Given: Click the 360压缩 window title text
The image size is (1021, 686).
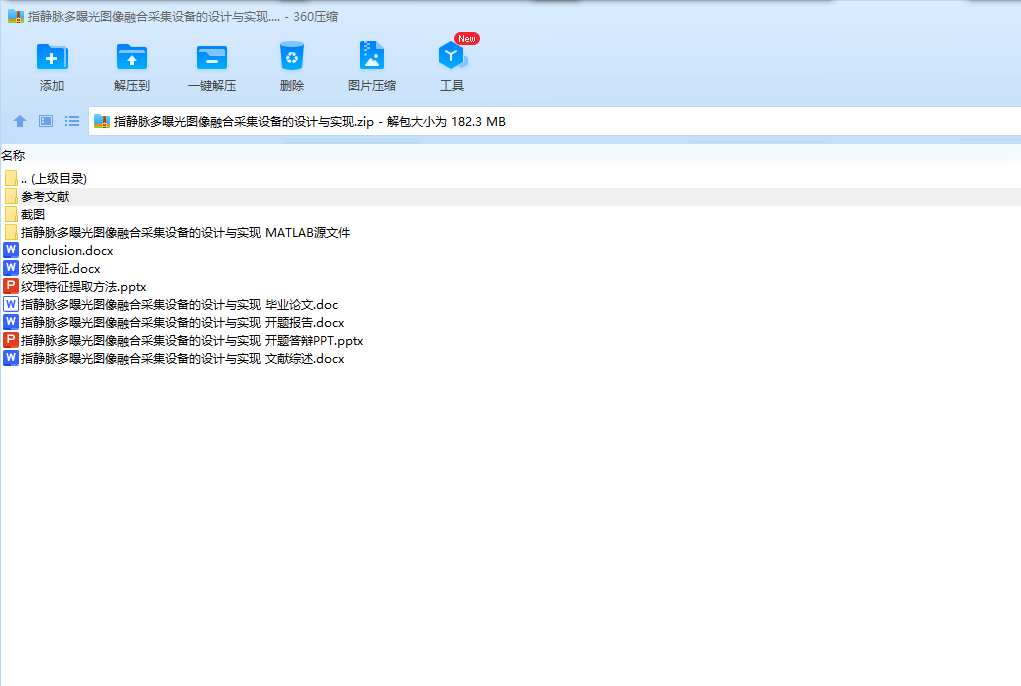Looking at the screenshot, I should point(183,16).
